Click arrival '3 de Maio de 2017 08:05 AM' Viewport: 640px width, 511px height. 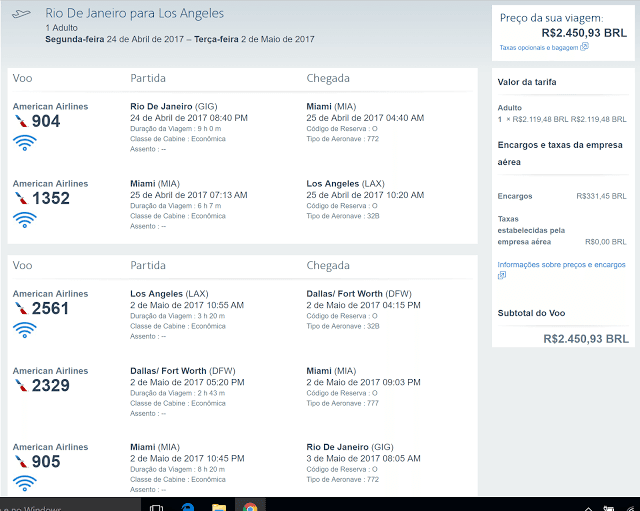click(363, 459)
